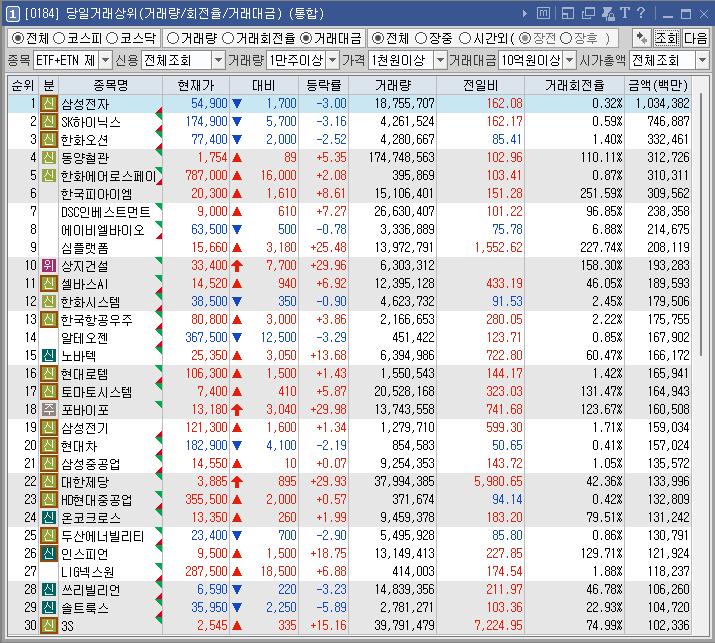
Task: Open the 신용 전체조회 dropdown
Action: tap(218, 60)
